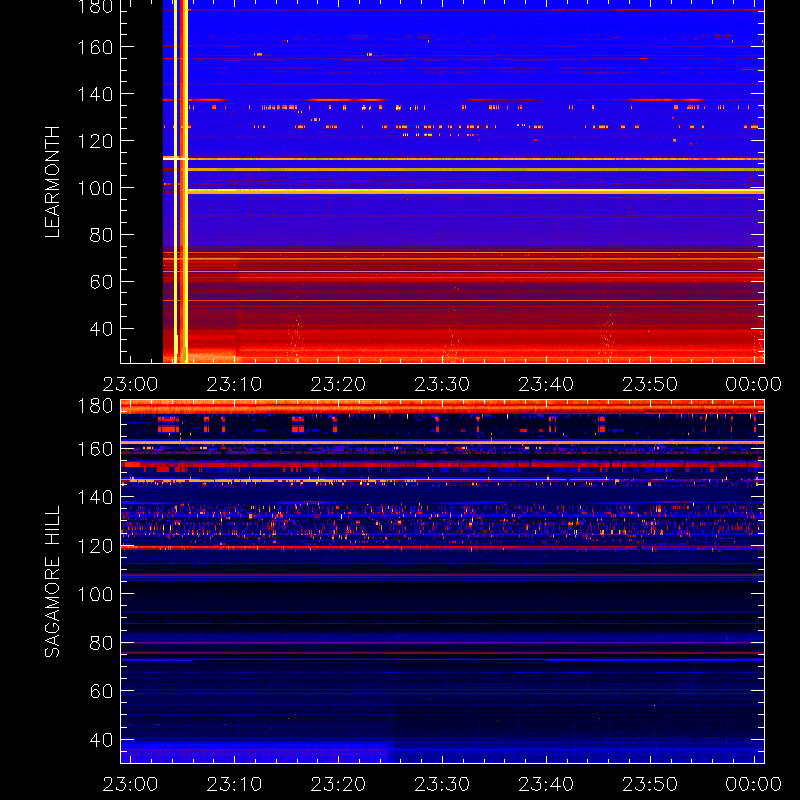
Task: Click the 23:20 time label under Sagamore Hill plot
Action: coord(338,784)
